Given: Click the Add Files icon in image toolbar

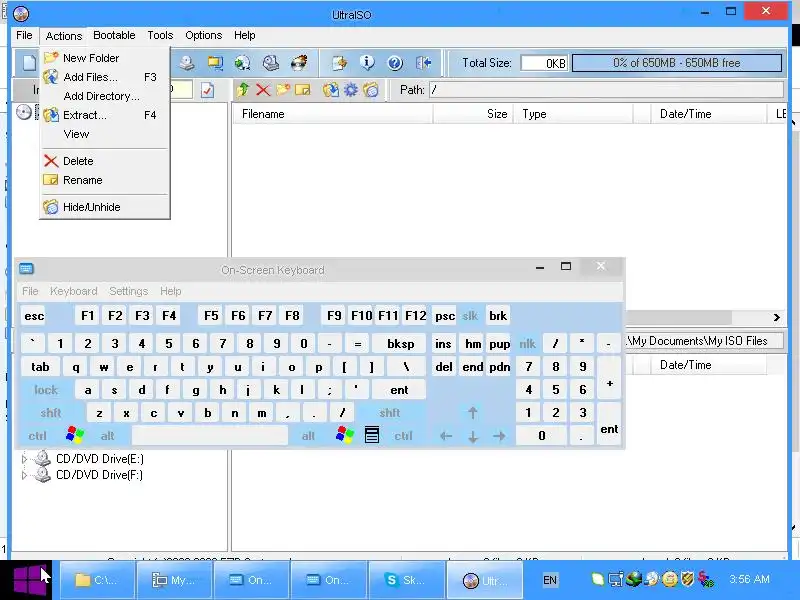Looking at the screenshot, I should tap(331, 90).
